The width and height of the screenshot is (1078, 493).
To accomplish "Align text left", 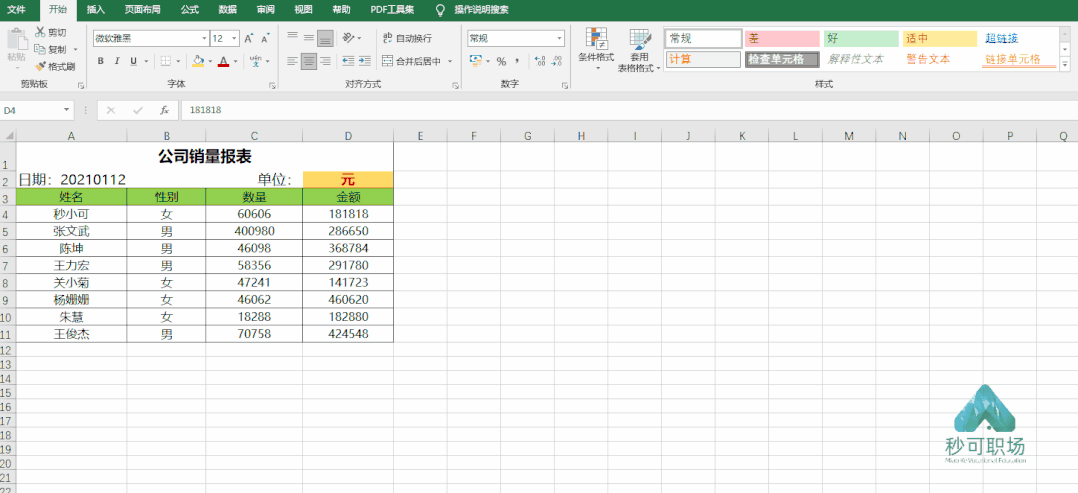I will (293, 61).
